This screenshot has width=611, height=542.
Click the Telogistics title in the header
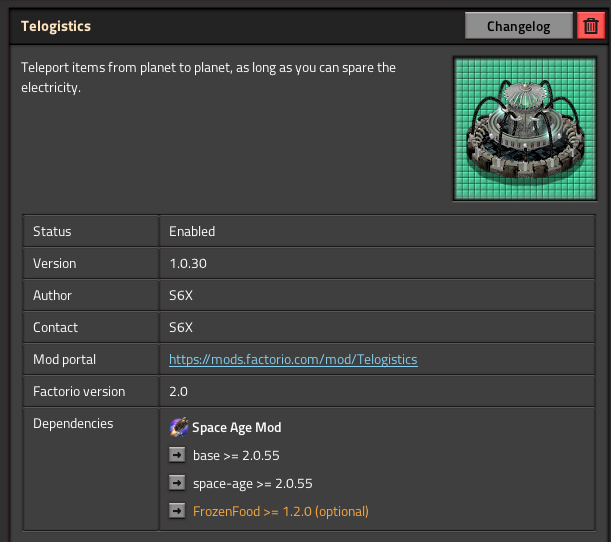tap(56, 27)
